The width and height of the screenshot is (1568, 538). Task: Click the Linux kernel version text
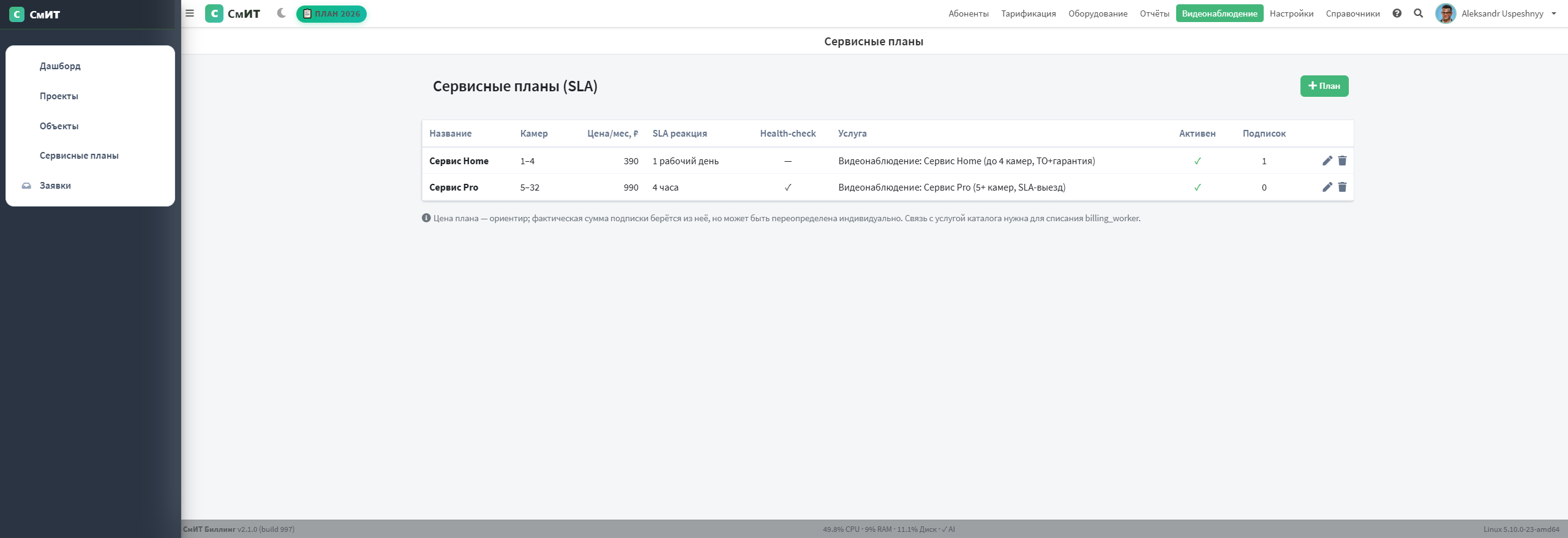click(x=1521, y=529)
